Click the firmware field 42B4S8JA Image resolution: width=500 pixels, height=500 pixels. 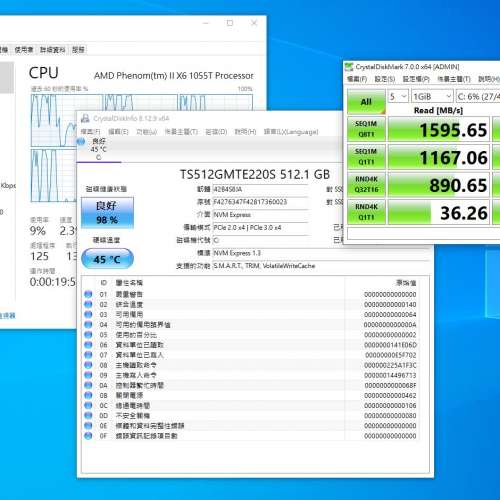(260, 189)
